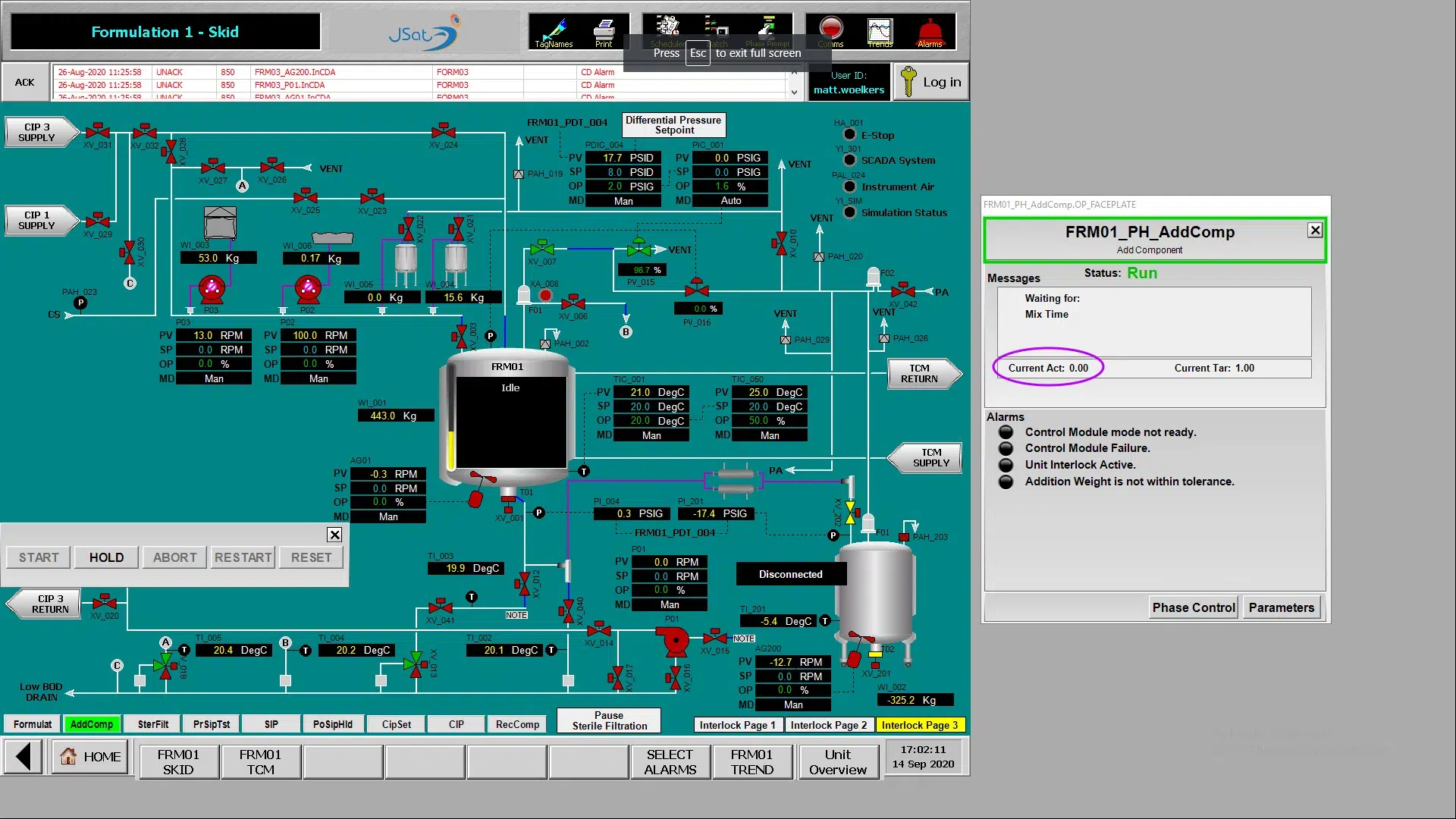
Task: Click the HOLD phase button
Action: coord(106,557)
